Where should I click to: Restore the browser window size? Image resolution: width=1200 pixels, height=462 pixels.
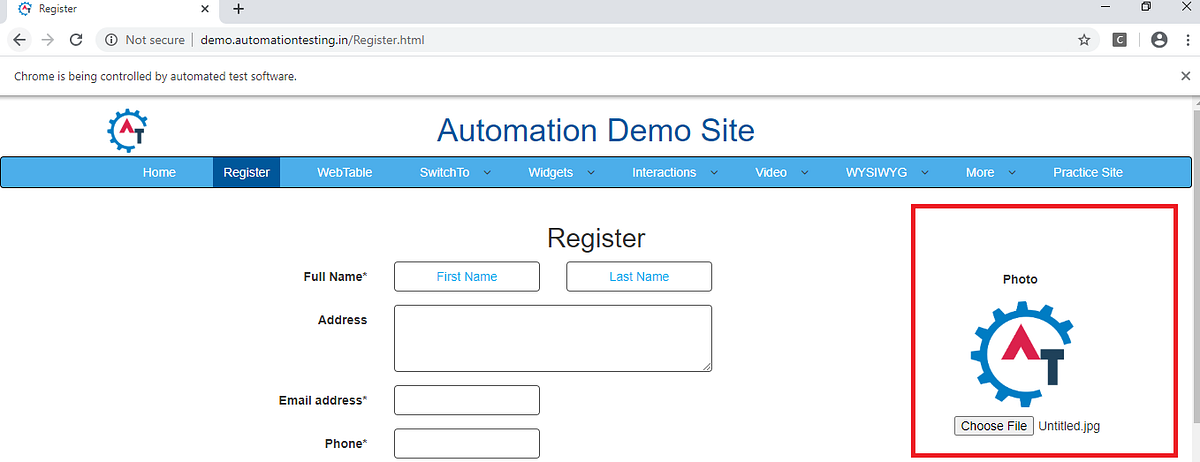tap(1146, 7)
